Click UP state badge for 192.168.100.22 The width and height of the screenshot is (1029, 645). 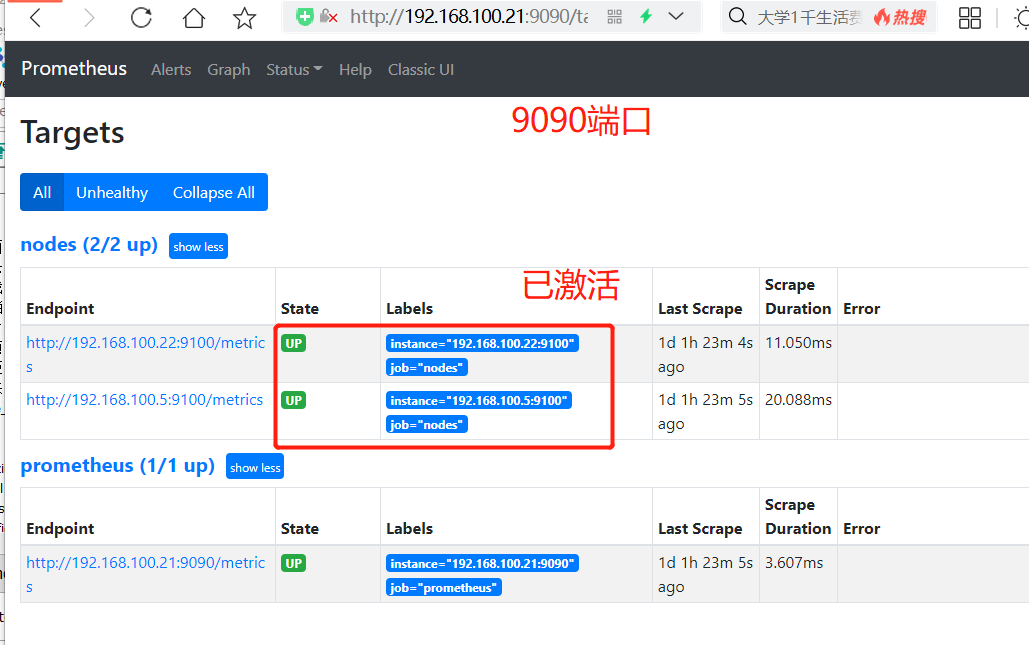pos(293,343)
